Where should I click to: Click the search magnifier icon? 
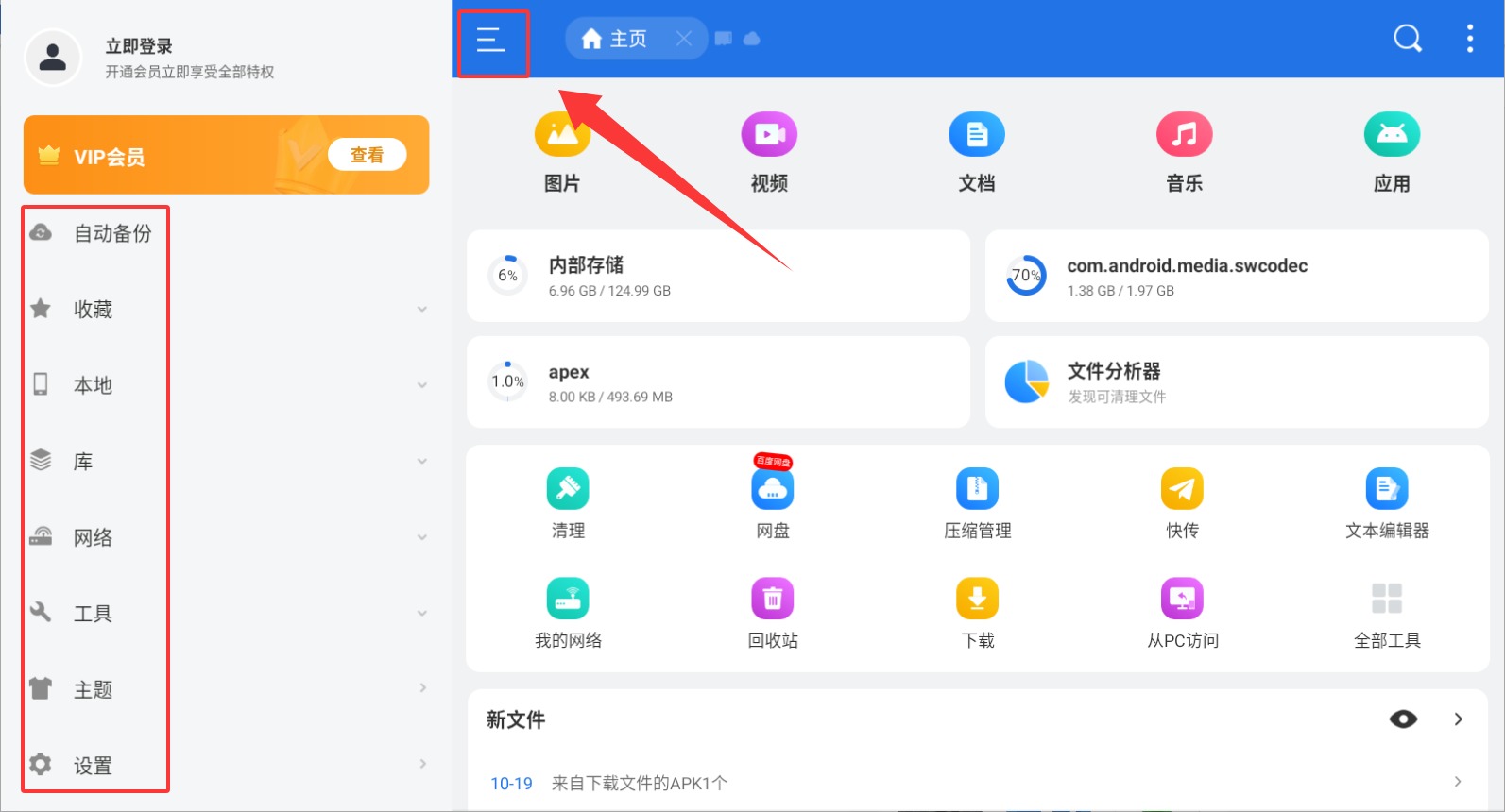point(1408,39)
